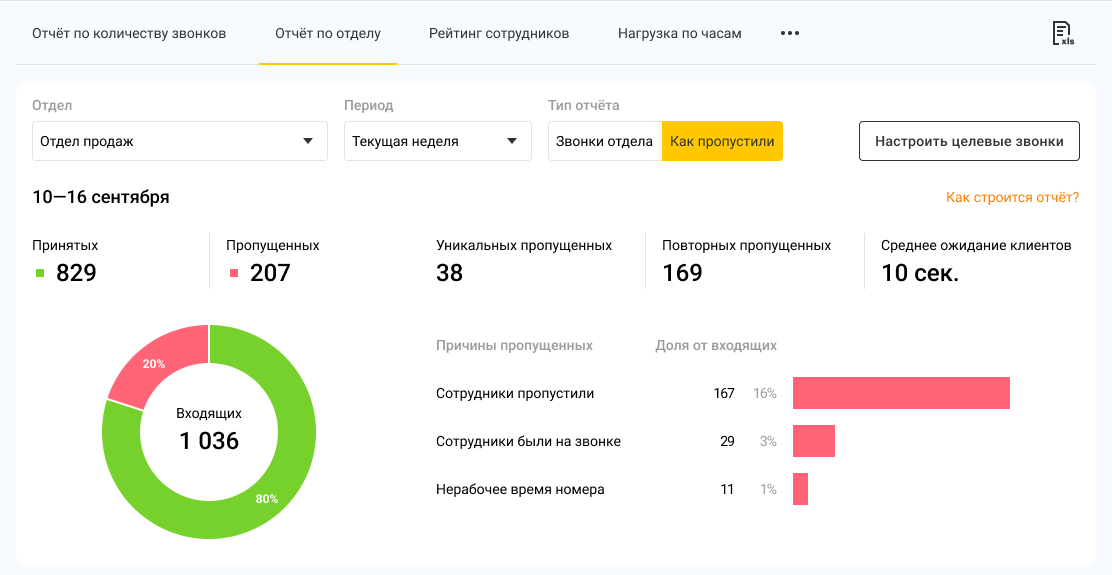
Task: Click the red 20% donut chart segment
Action: pyautogui.click(x=156, y=362)
